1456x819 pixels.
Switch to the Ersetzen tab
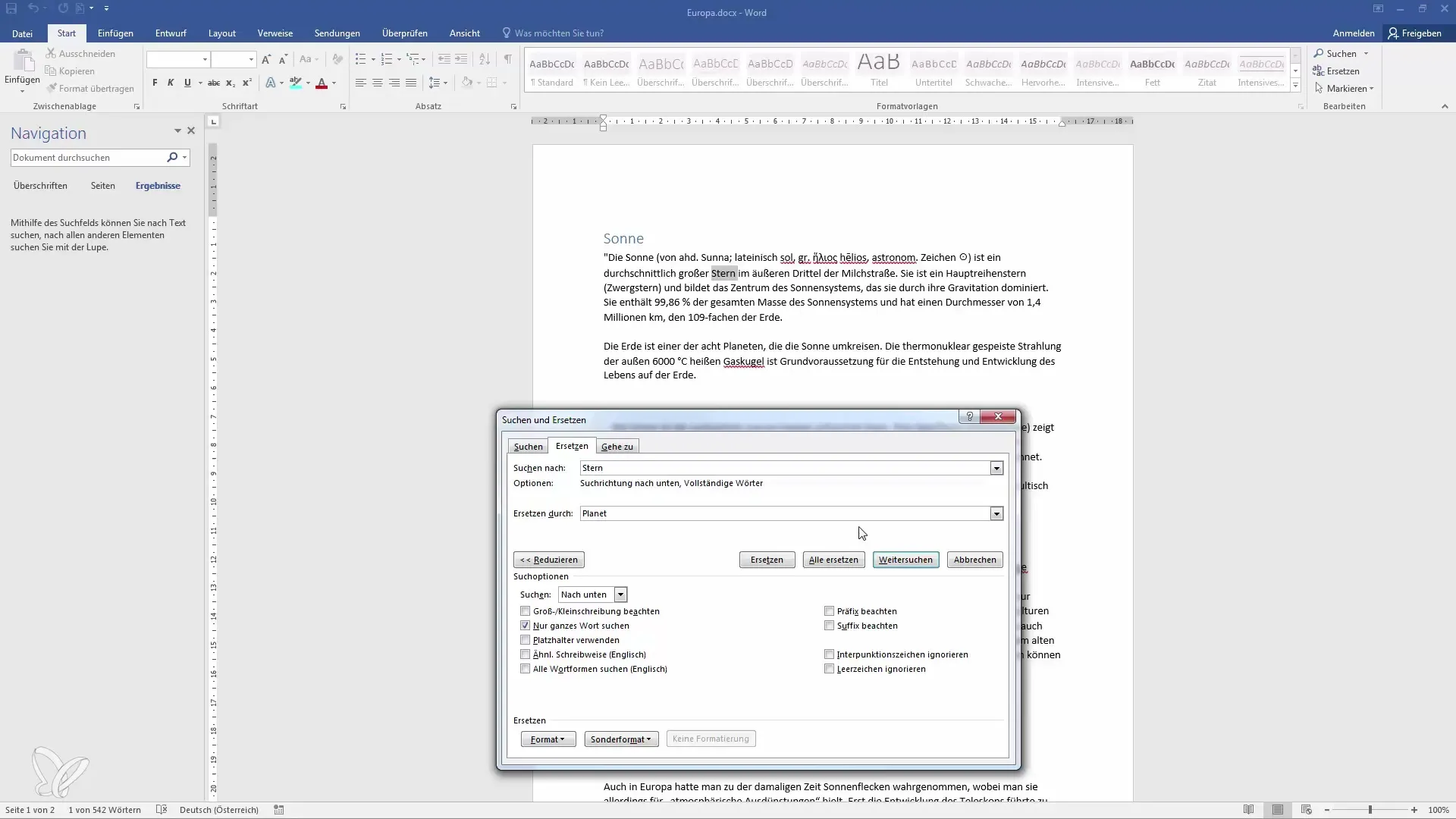coord(572,446)
